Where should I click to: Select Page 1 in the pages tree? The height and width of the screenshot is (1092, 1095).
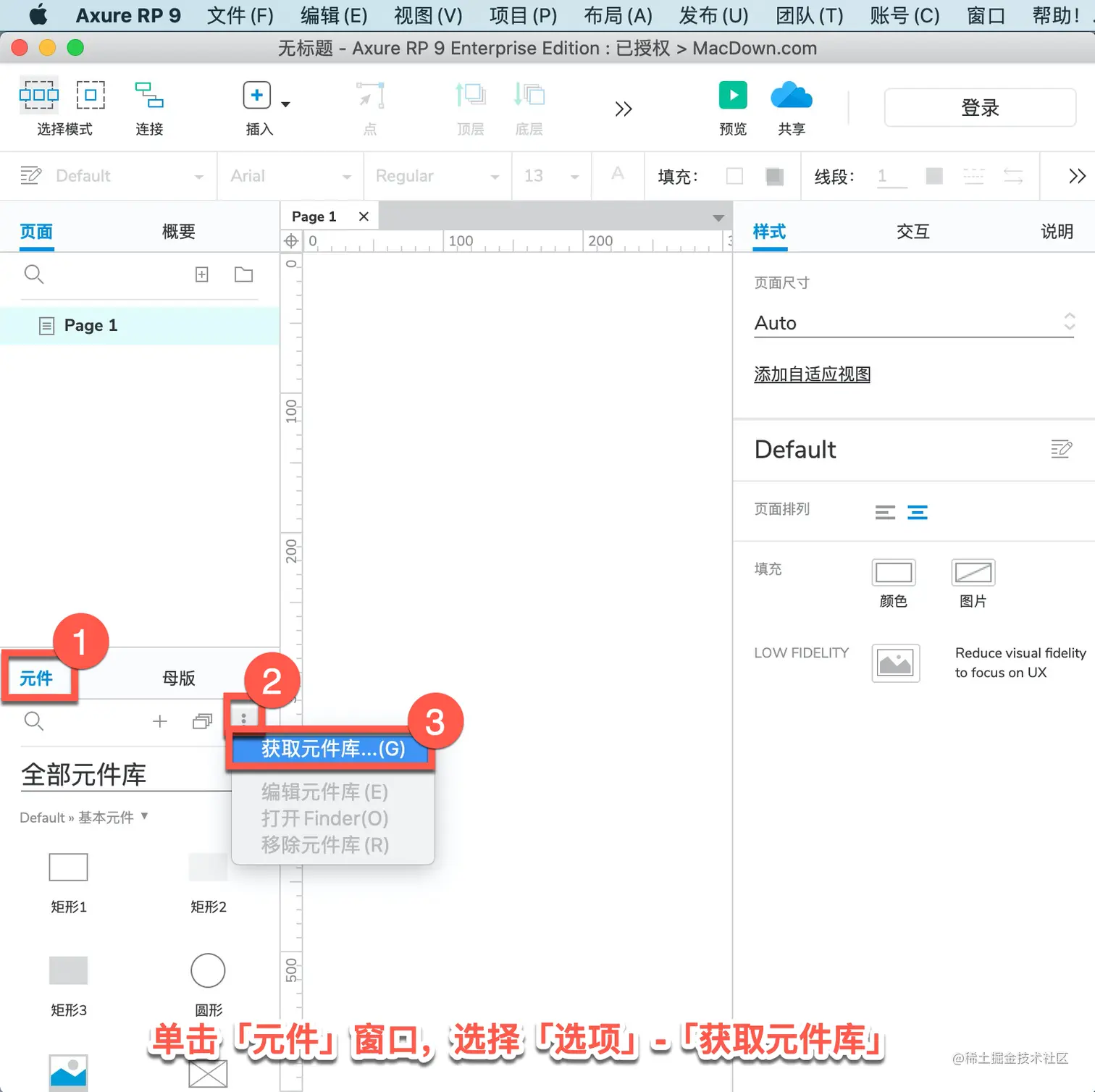pos(140,325)
